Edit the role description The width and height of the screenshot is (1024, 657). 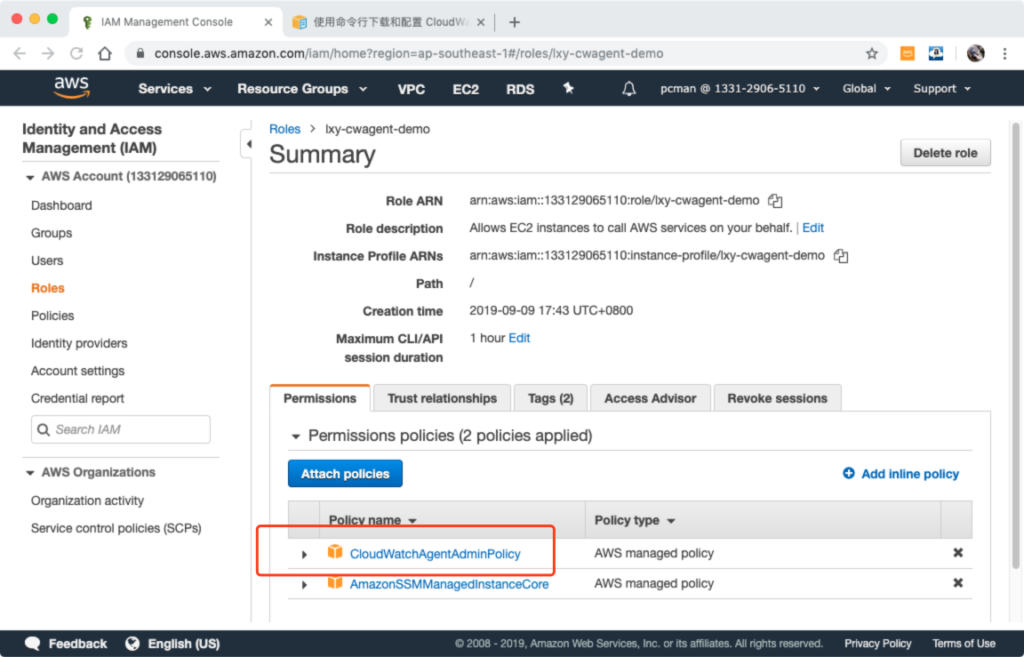pos(812,228)
